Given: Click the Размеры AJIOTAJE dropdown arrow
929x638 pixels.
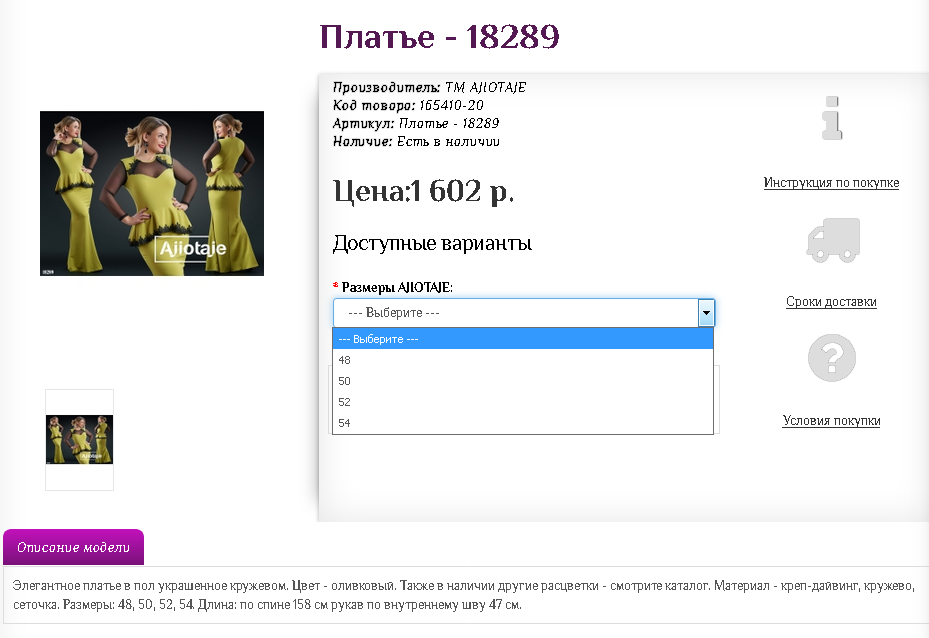Looking at the screenshot, I should pos(706,313).
